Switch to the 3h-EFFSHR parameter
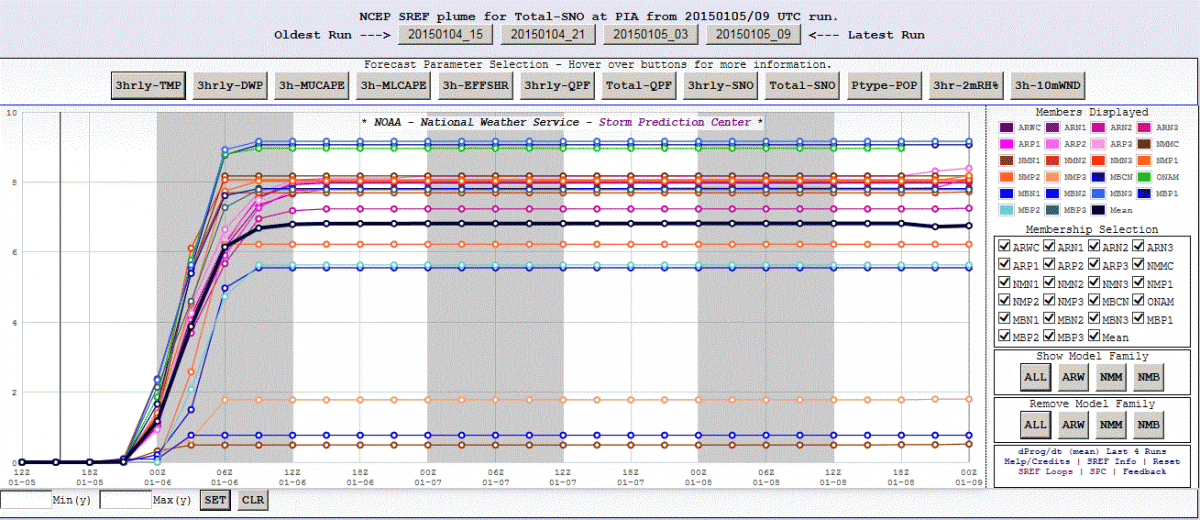The image size is (1200, 520). click(476, 86)
